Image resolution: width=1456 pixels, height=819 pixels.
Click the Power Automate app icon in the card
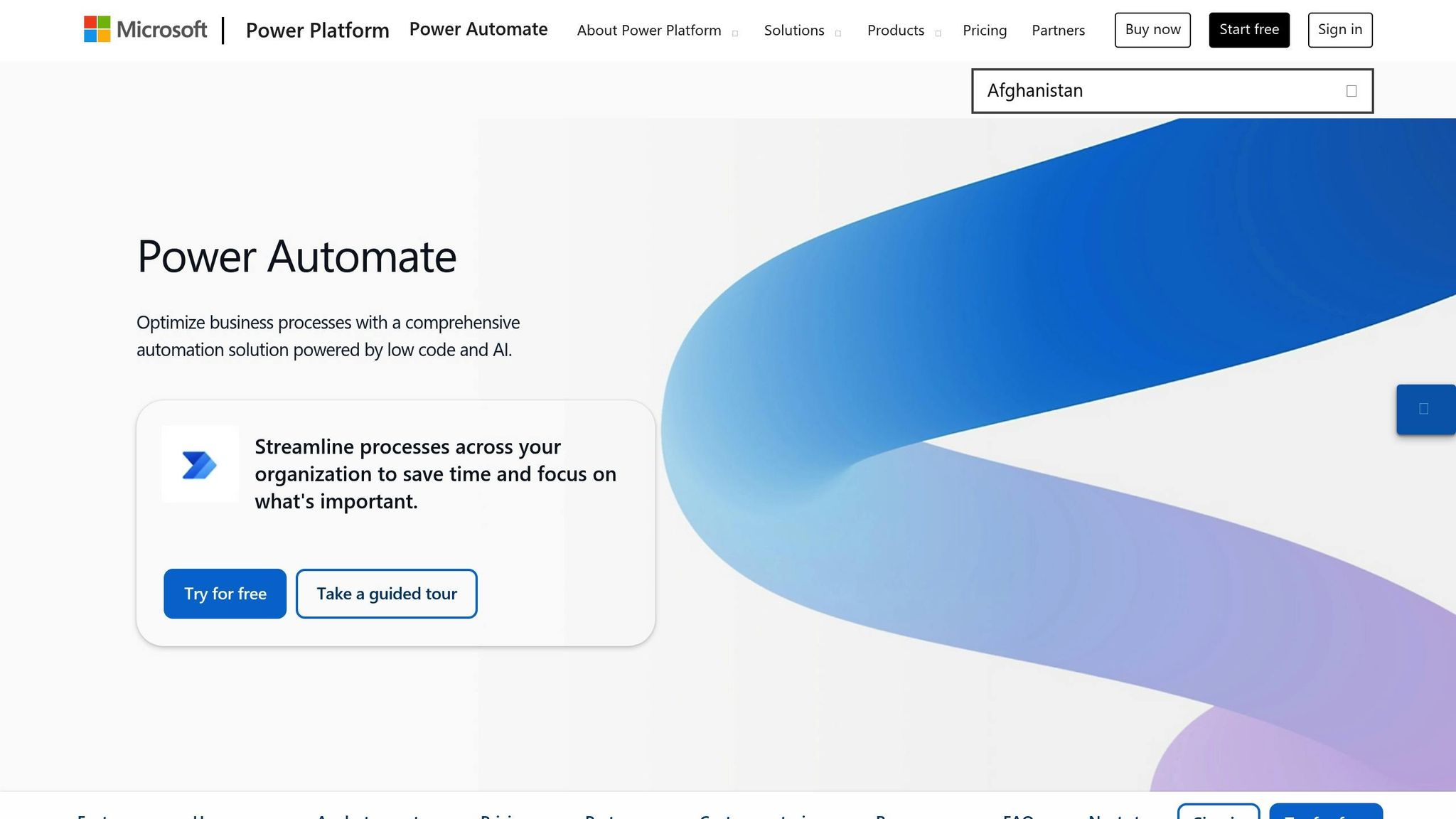point(200,464)
